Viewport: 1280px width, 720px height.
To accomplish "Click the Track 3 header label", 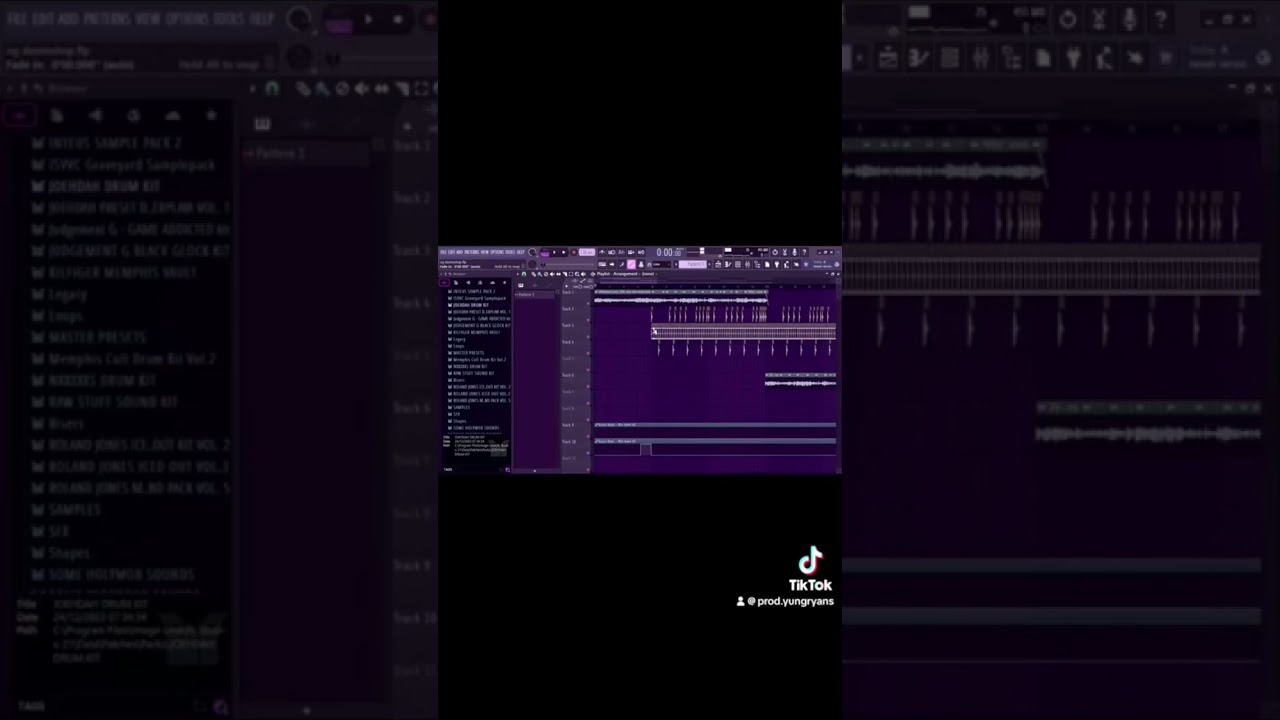I will coord(568,325).
